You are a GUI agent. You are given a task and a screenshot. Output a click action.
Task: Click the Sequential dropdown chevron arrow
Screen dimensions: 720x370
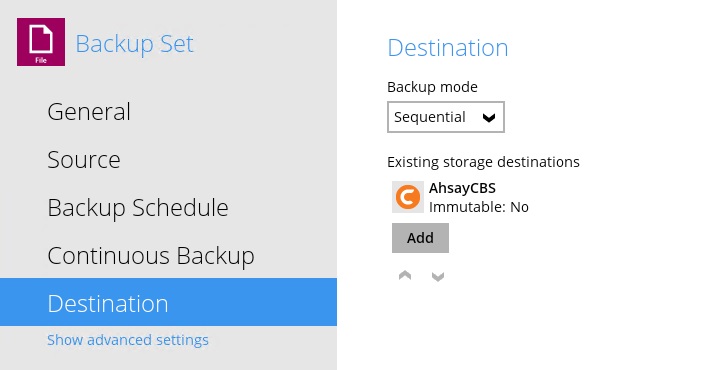pyautogui.click(x=489, y=118)
